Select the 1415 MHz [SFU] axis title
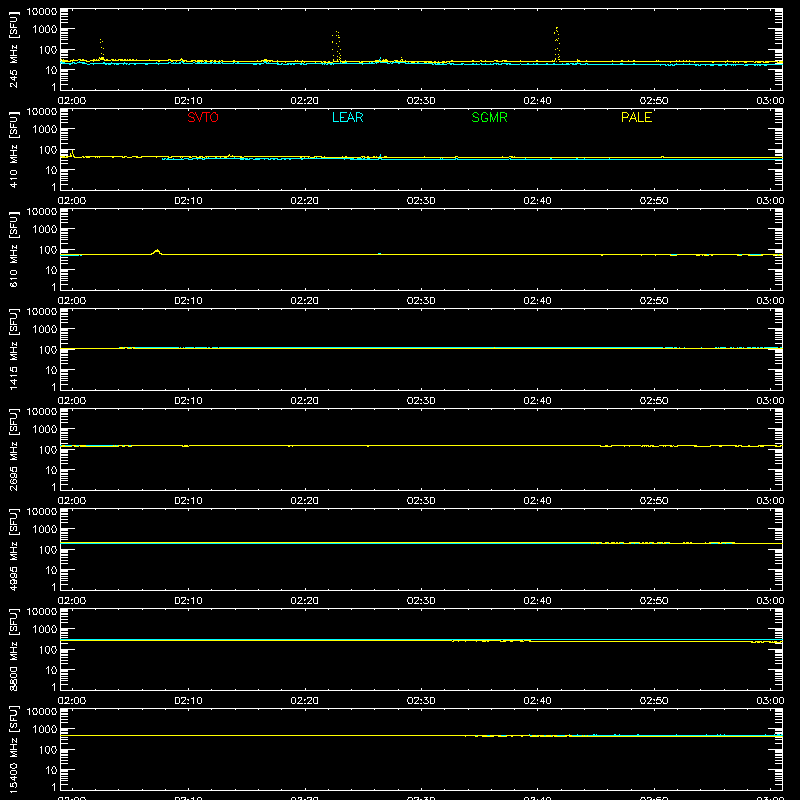800x800 pixels. pos(14,349)
